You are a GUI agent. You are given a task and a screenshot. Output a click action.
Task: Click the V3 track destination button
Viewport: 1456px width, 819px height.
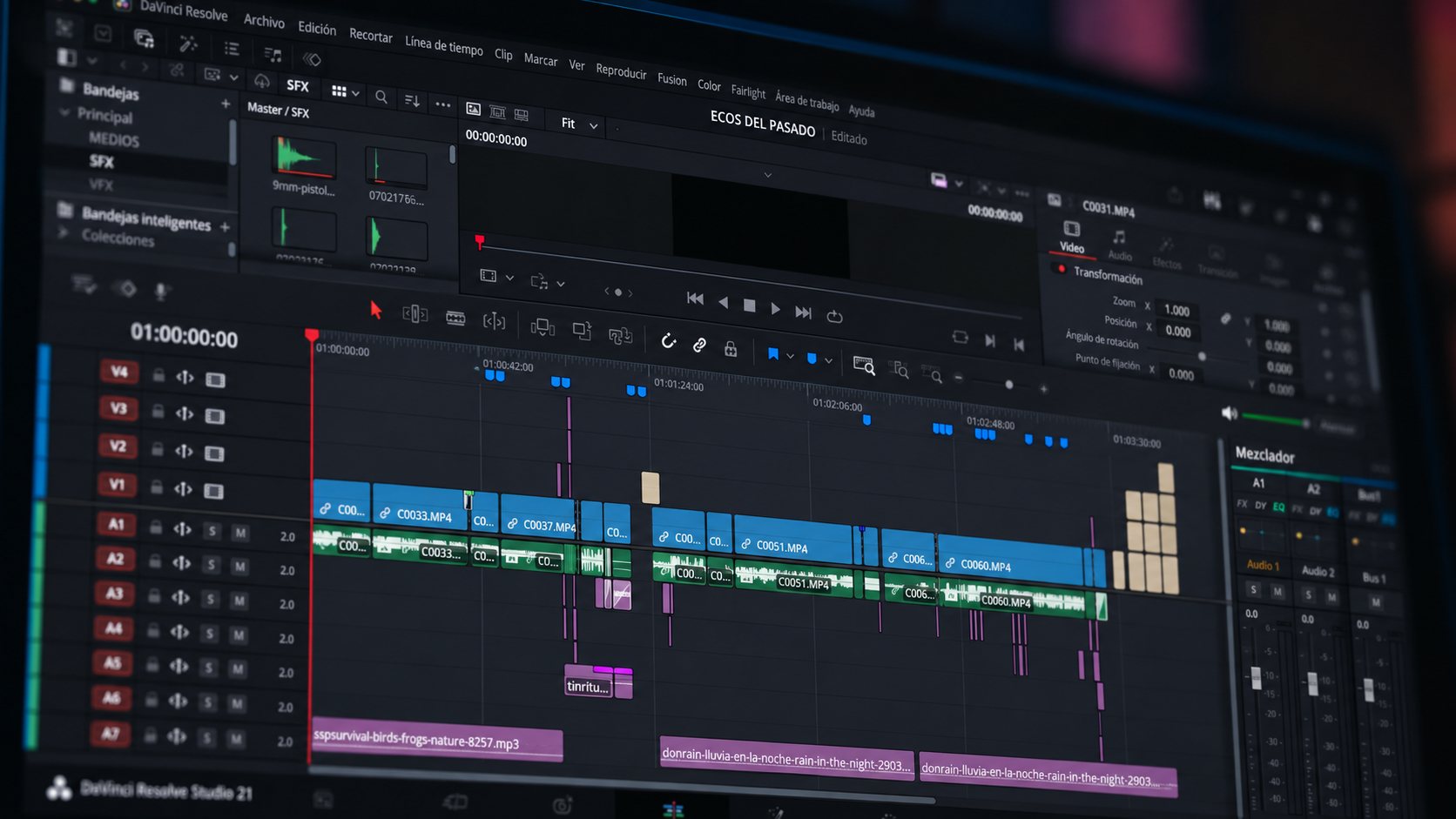[x=118, y=408]
